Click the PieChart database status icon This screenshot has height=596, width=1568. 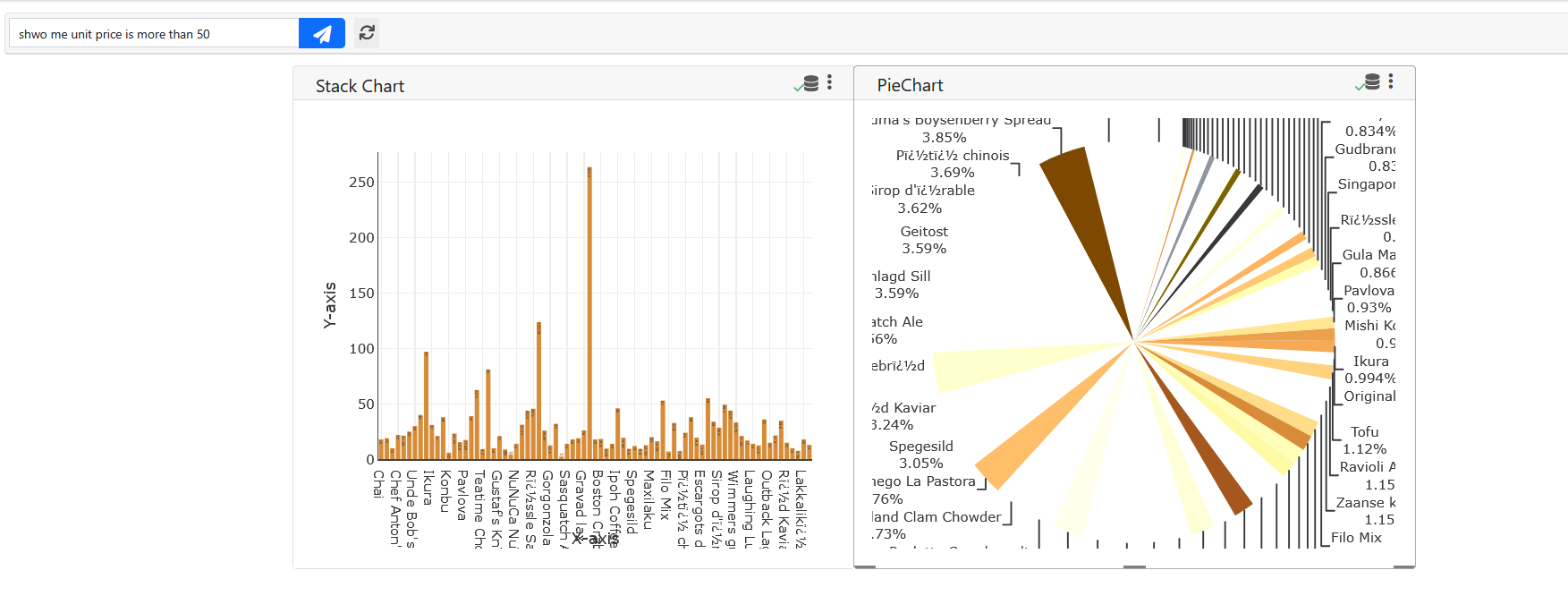[x=1368, y=82]
